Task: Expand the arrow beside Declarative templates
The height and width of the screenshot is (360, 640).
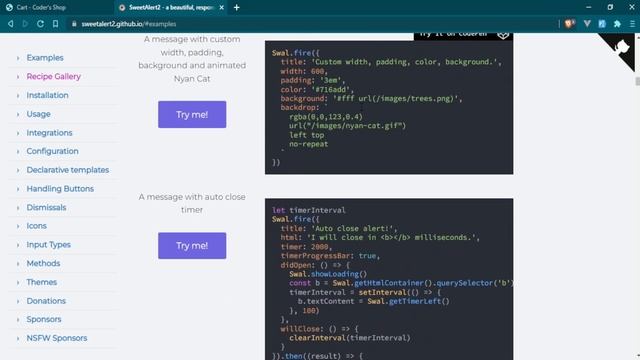Action: (x=18, y=170)
